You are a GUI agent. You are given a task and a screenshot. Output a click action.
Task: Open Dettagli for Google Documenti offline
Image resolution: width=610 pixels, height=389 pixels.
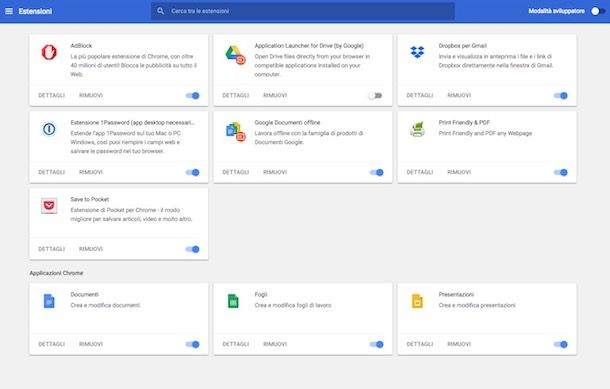pyautogui.click(x=235, y=172)
